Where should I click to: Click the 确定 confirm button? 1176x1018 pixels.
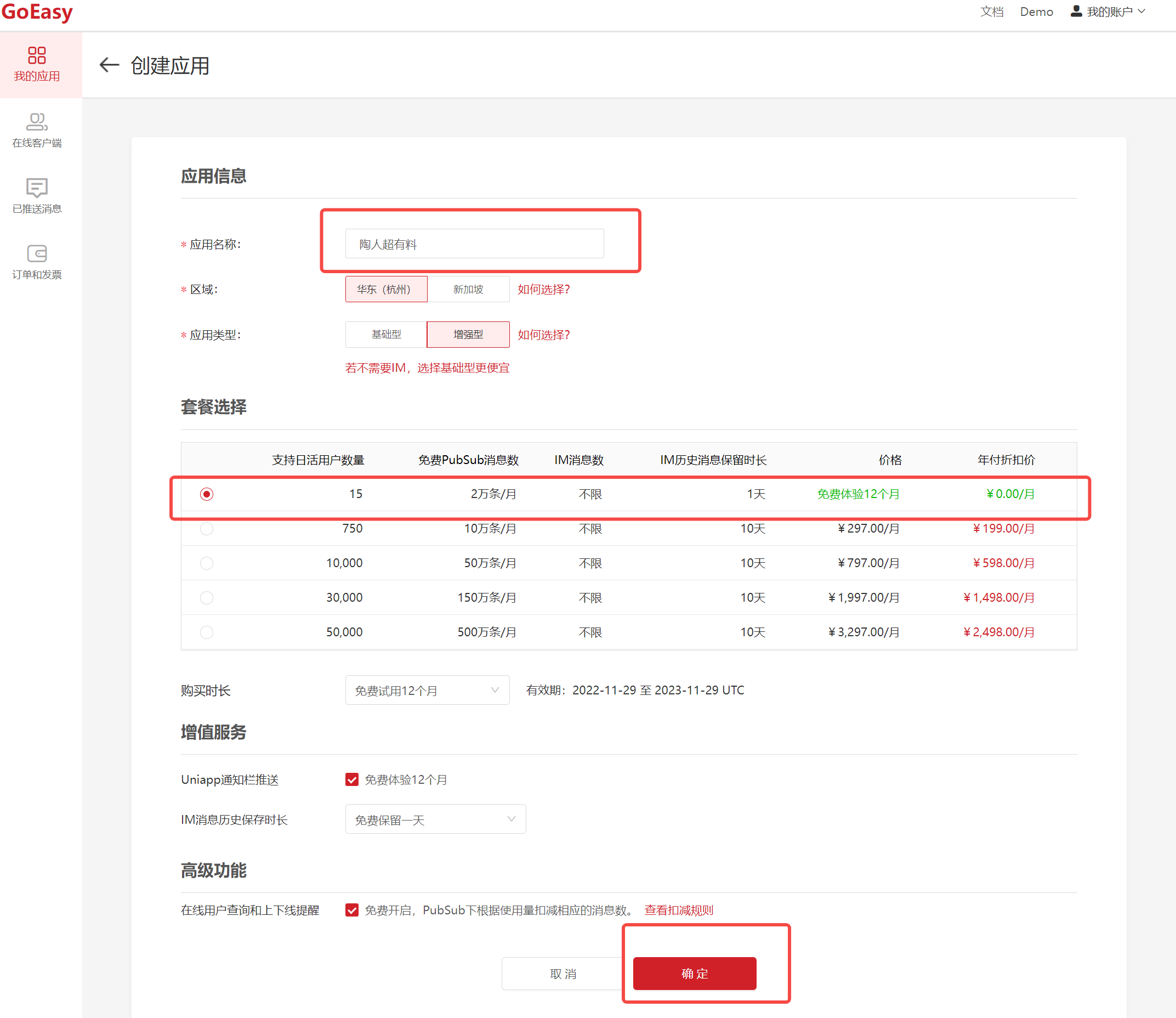[x=695, y=973]
